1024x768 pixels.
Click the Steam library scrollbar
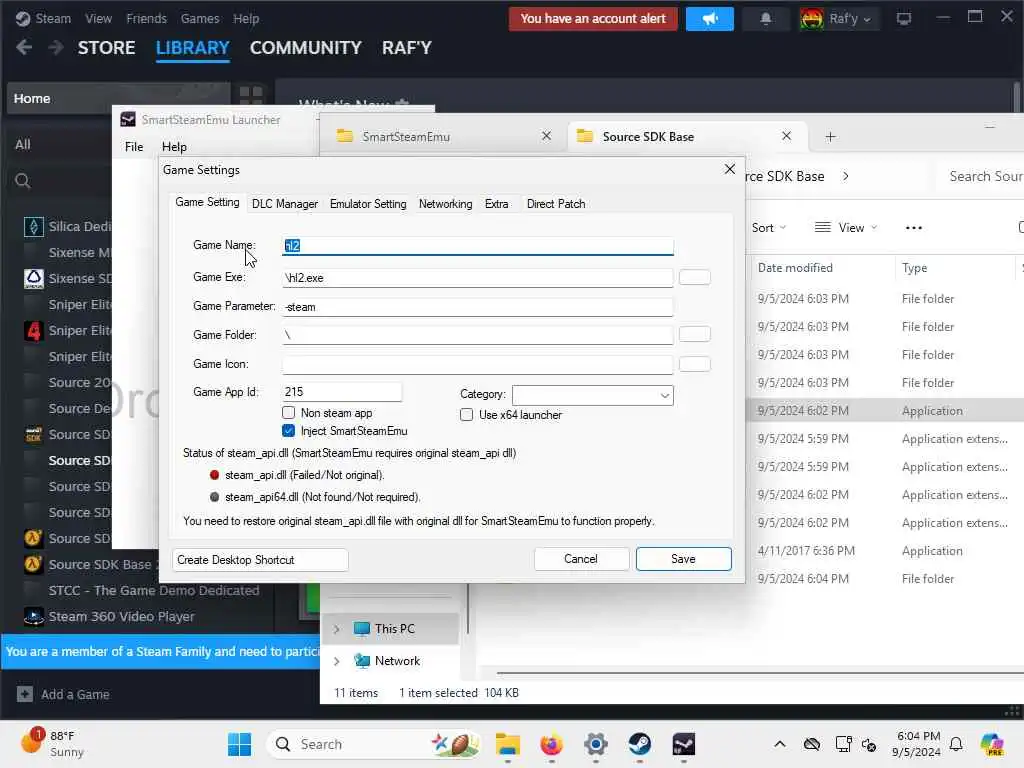tap(1017, 97)
